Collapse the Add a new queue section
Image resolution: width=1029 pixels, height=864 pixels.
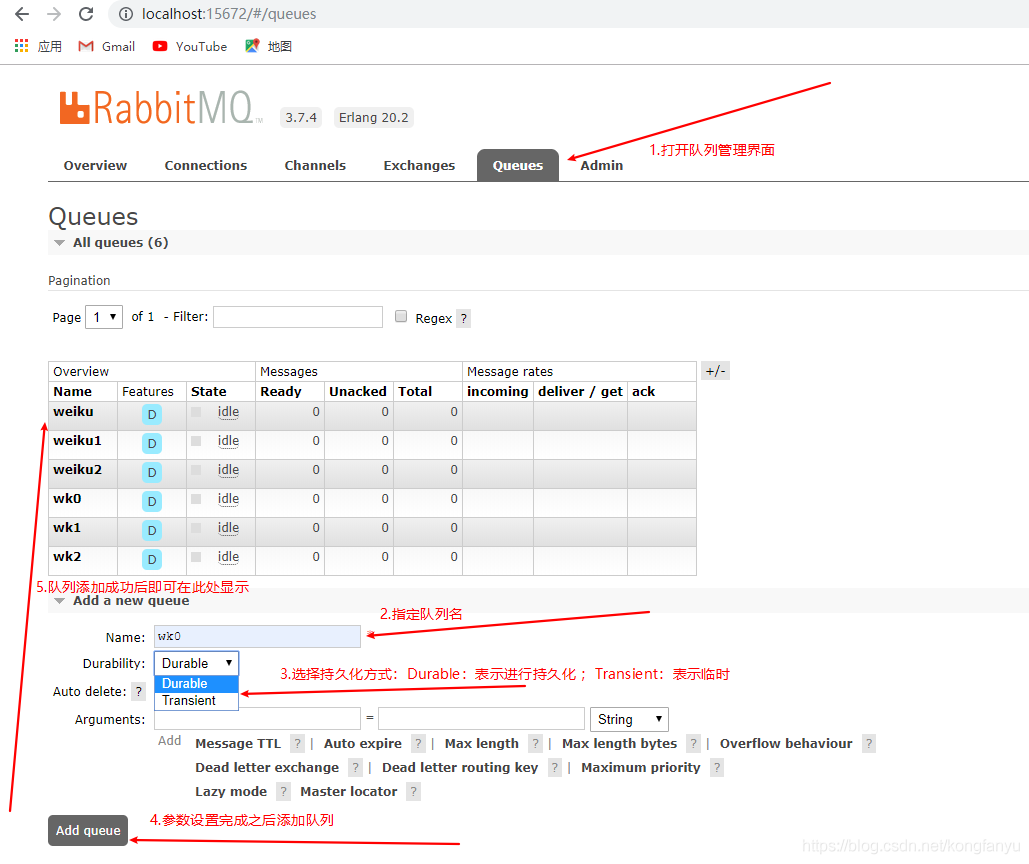[x=60, y=601]
